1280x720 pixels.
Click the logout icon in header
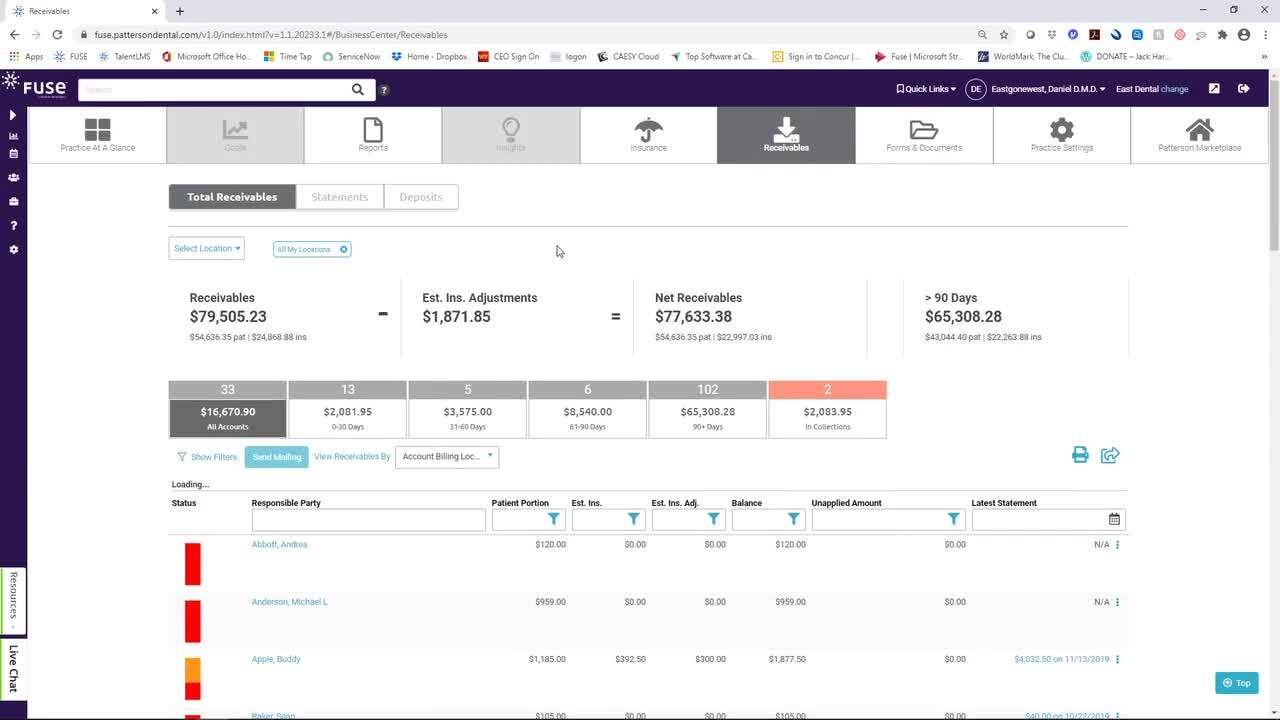click(x=1243, y=89)
